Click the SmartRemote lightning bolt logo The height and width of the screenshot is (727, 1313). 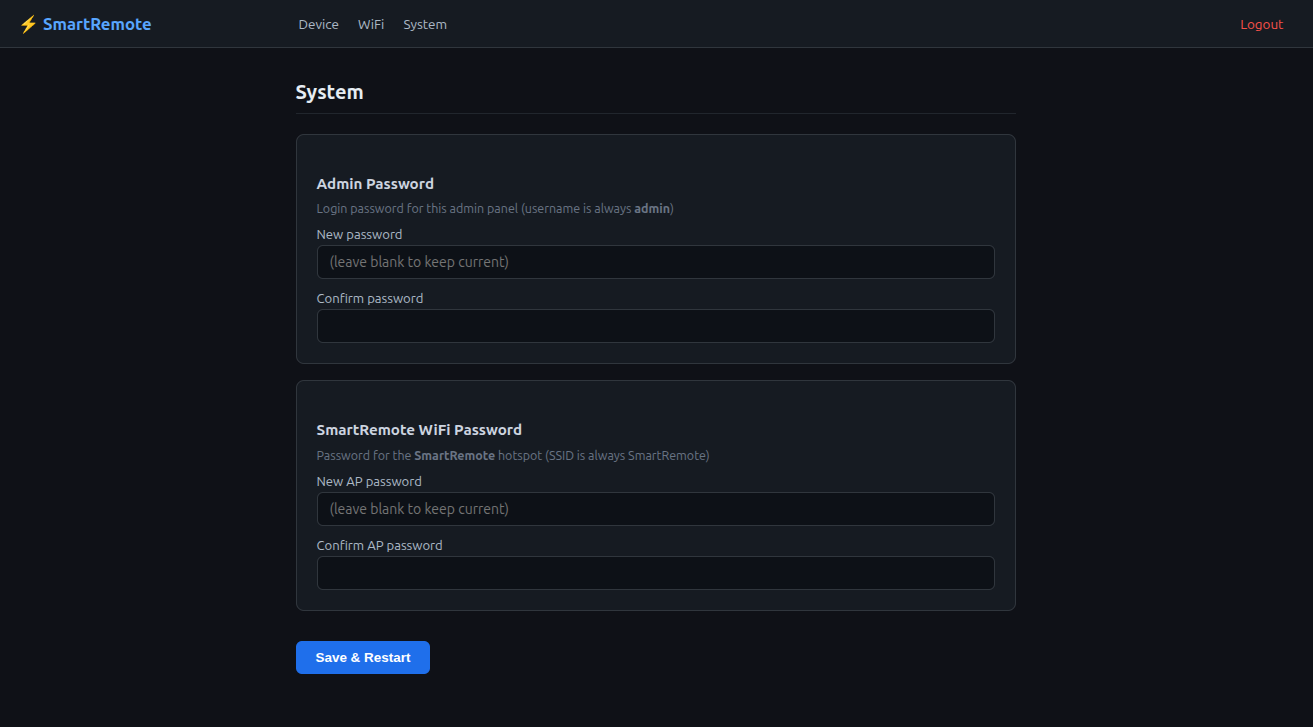28,24
